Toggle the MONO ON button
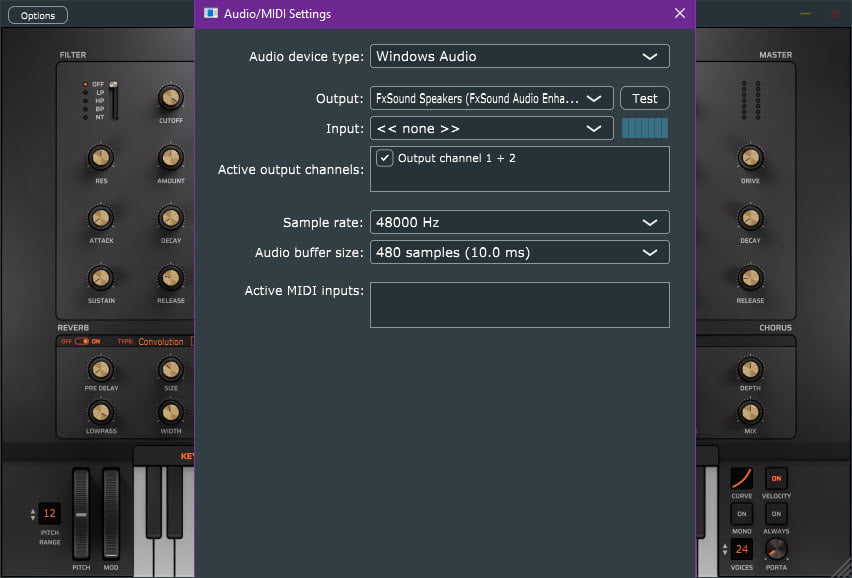Screen dimensions: 852x578 point(742,514)
